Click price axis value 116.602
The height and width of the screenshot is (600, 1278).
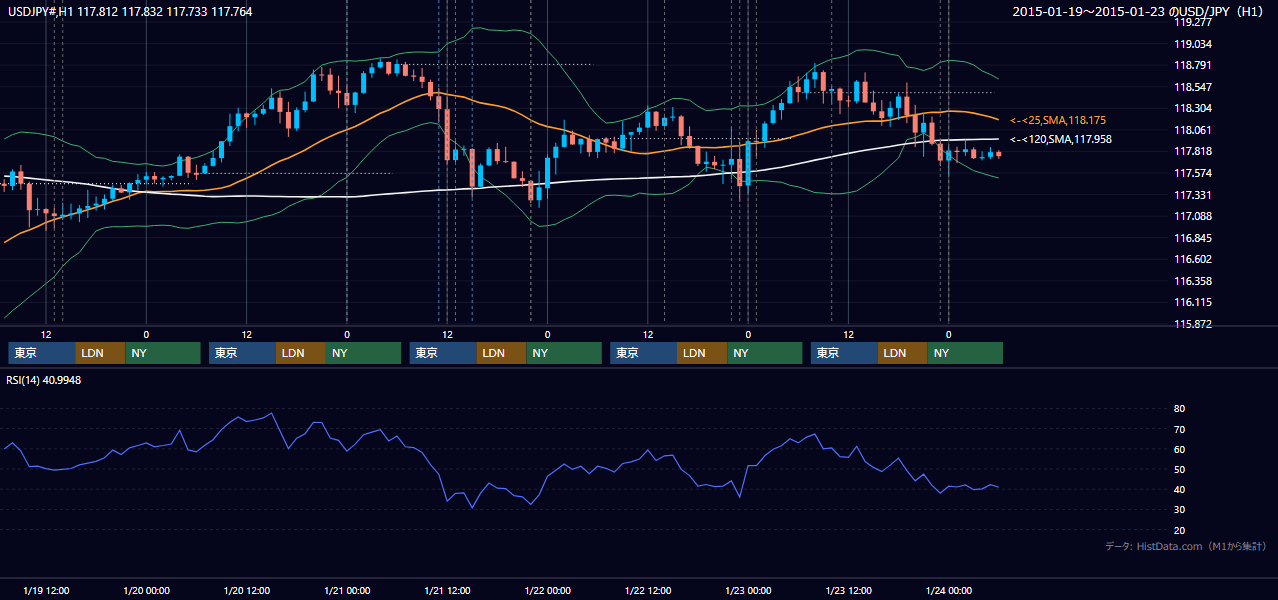[1193, 259]
